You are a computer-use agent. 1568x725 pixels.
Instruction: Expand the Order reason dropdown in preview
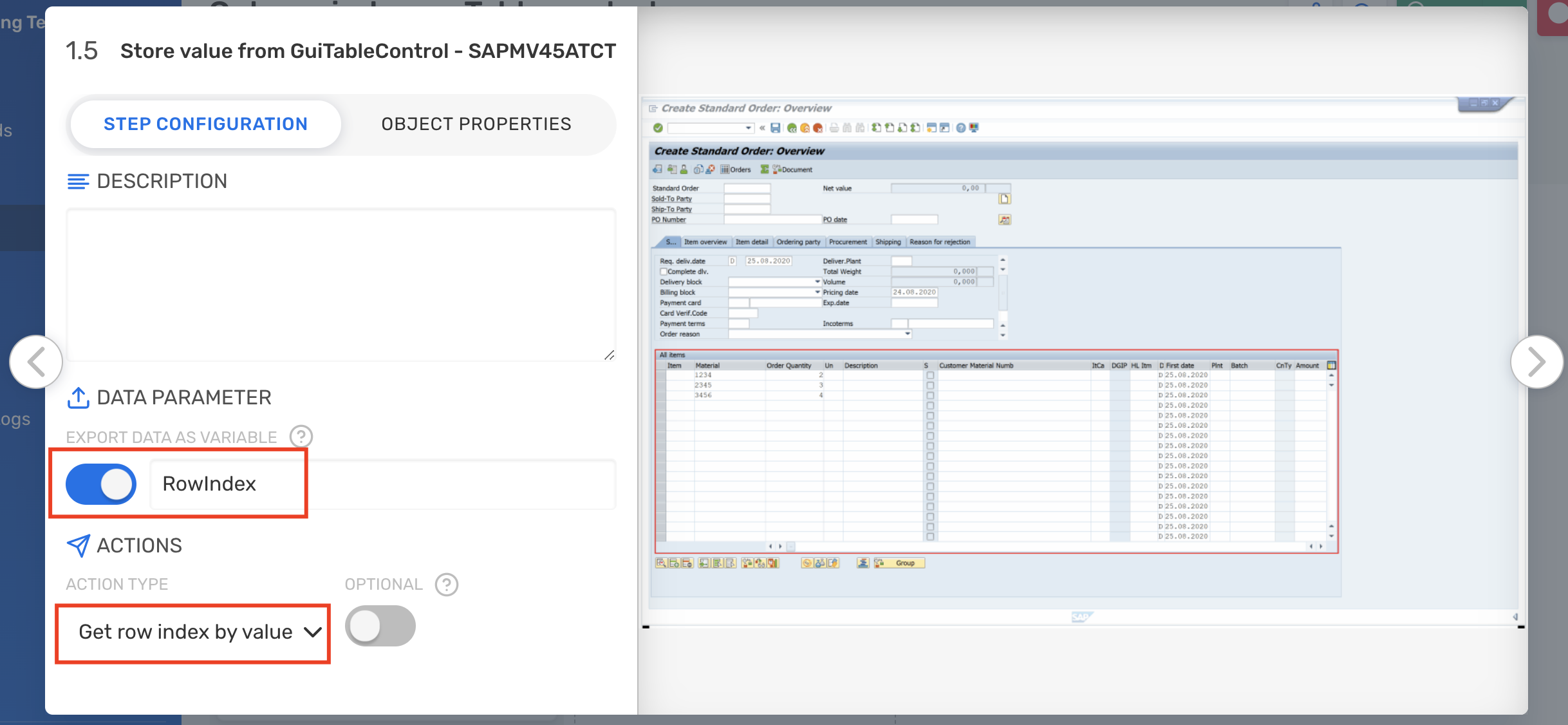907,334
